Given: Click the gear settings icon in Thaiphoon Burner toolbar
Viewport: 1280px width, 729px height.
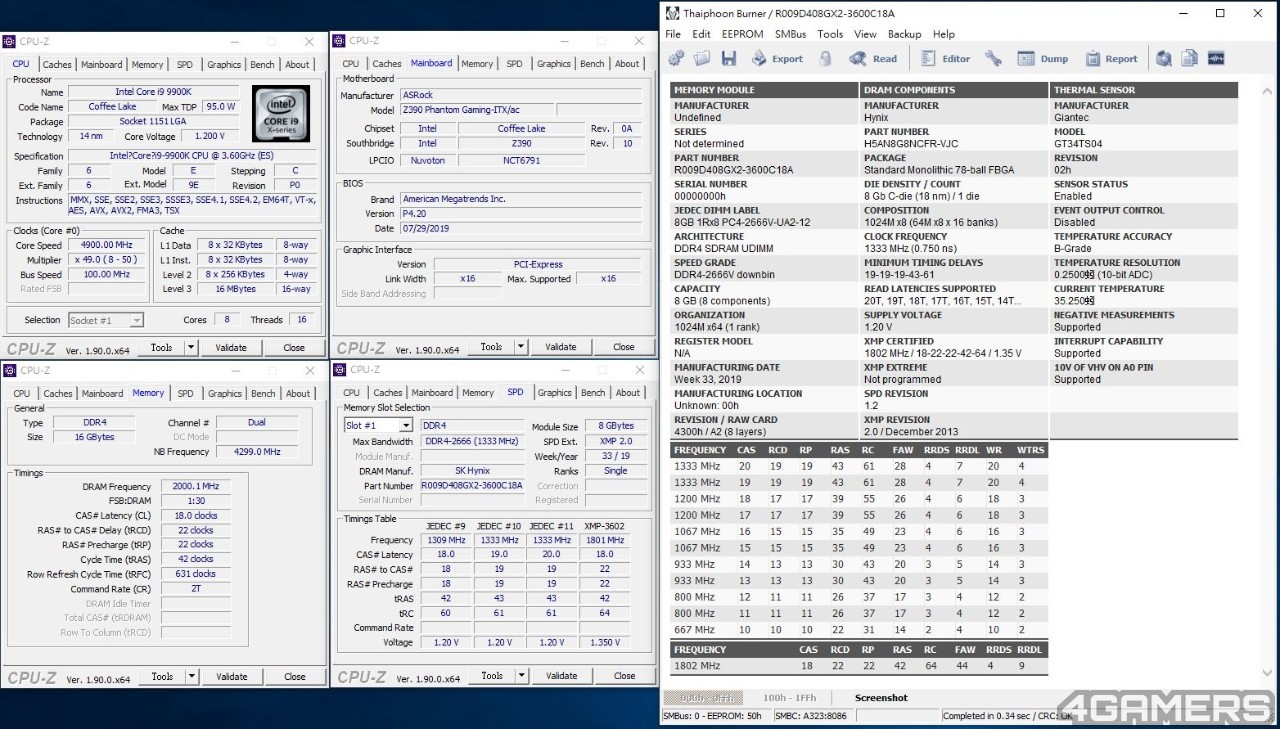Looking at the screenshot, I should [677, 59].
